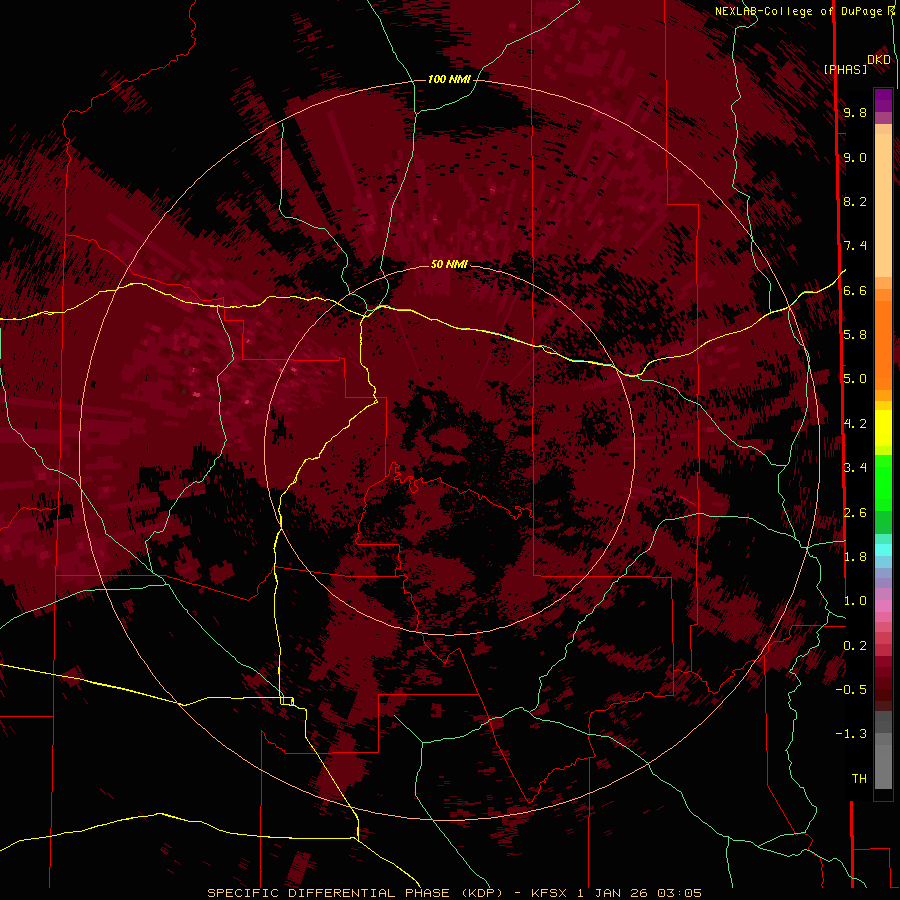Pick the pink band in the legend
900x900 pixels.
[883, 606]
